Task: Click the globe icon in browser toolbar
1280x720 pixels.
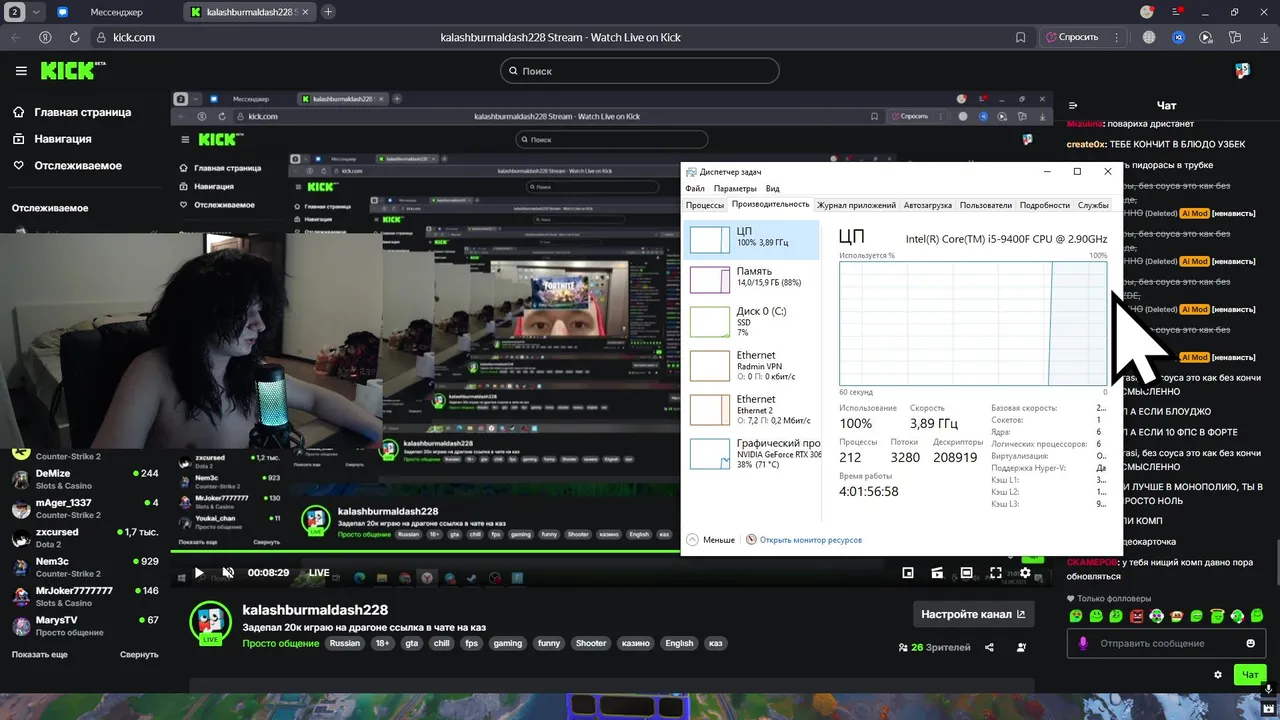Action: pos(1149,37)
